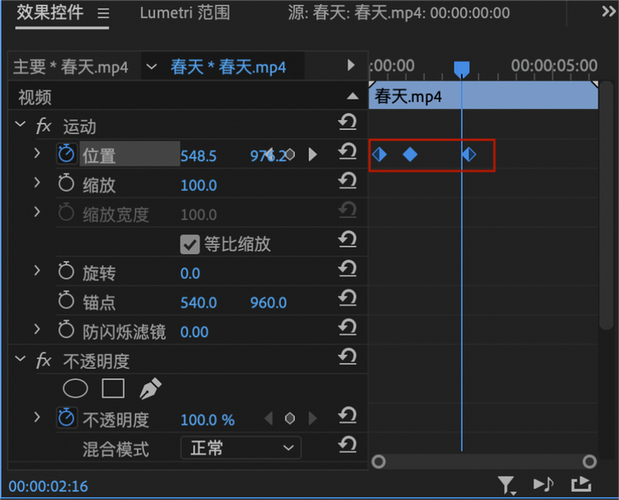
Task: Collapse the 不透明度 effect group
Action: click(20, 359)
